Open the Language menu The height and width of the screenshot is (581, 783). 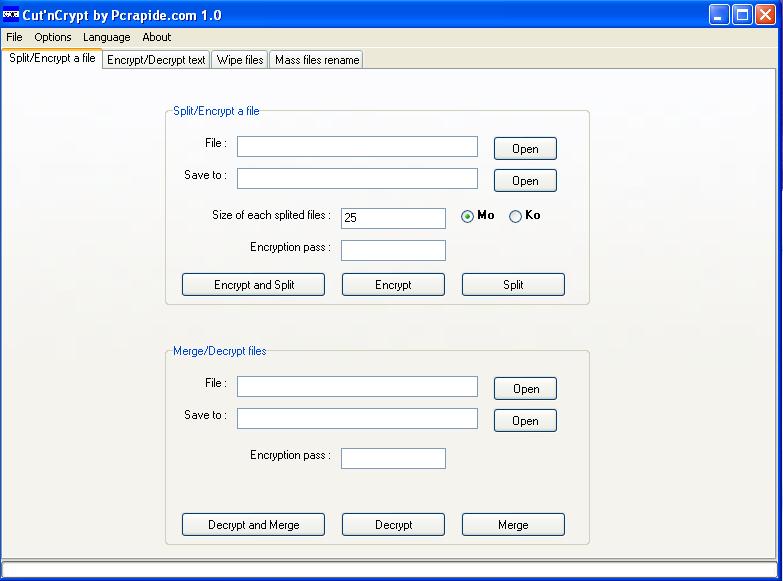click(106, 37)
